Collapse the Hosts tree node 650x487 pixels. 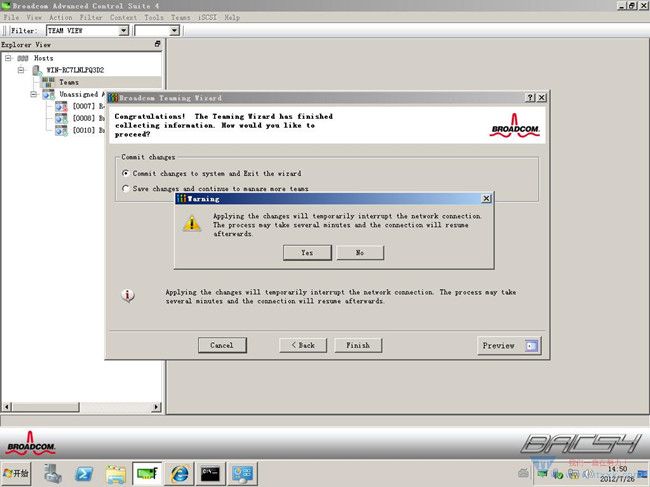8,58
